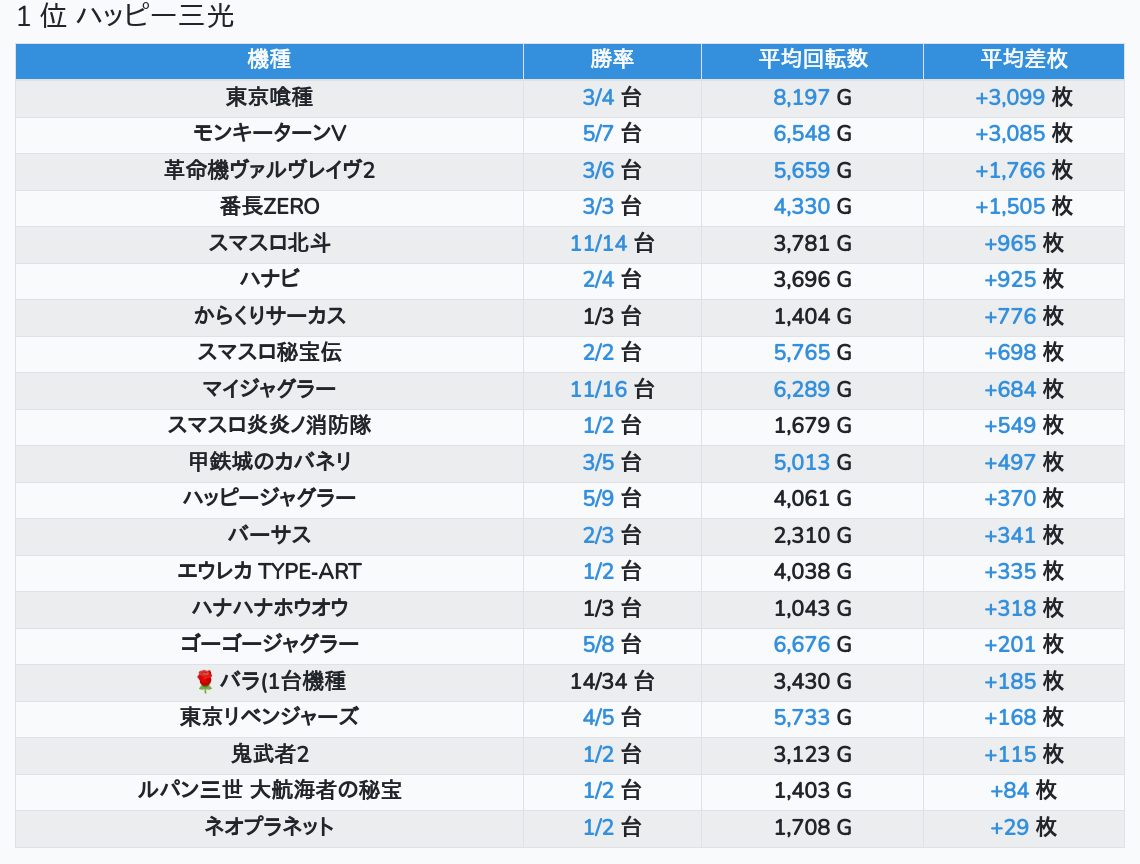
Task: Open the +29 link for ネオプラネット
Action: click(x=1009, y=827)
